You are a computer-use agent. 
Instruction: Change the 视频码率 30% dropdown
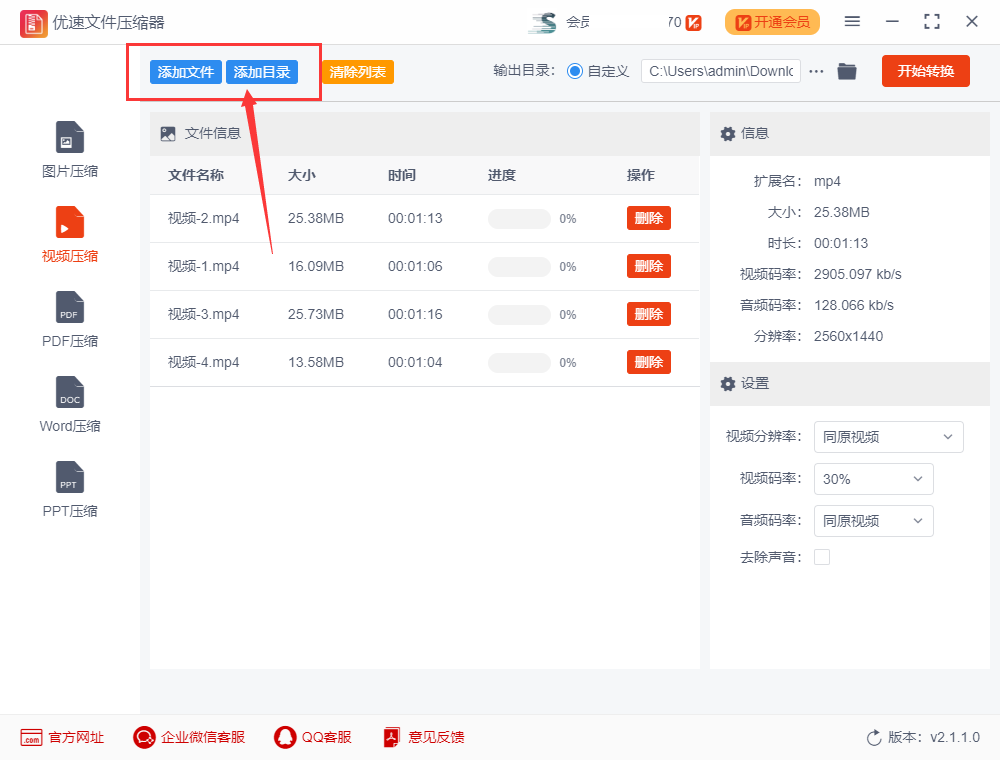(873, 479)
